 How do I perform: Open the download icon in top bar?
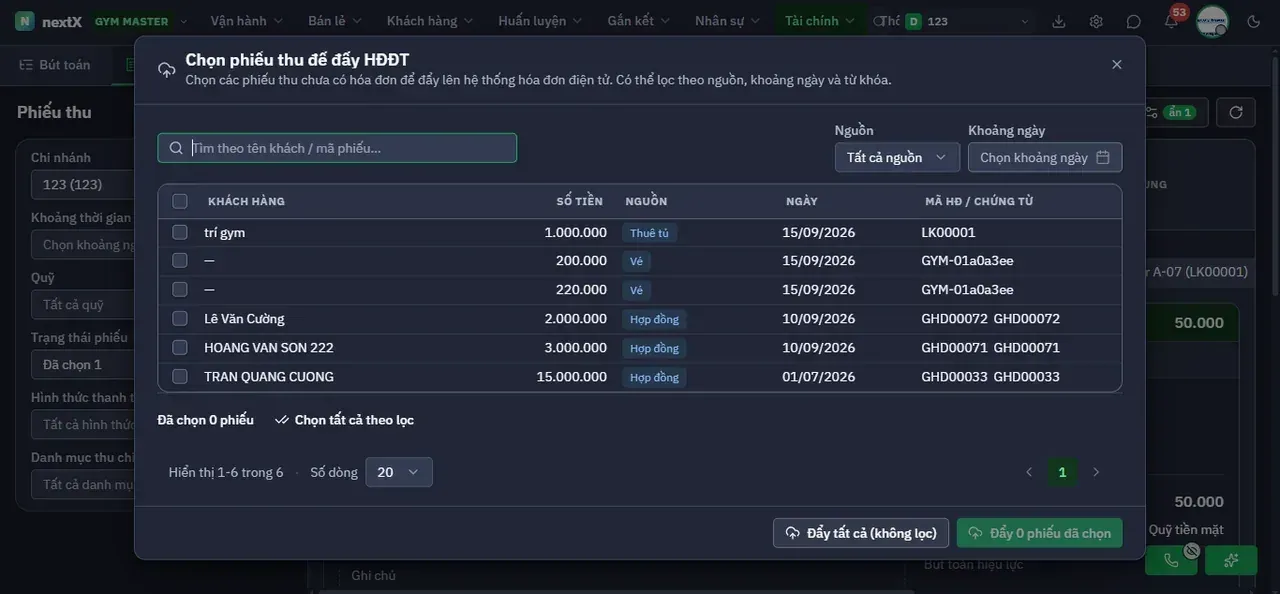[x=1059, y=21]
